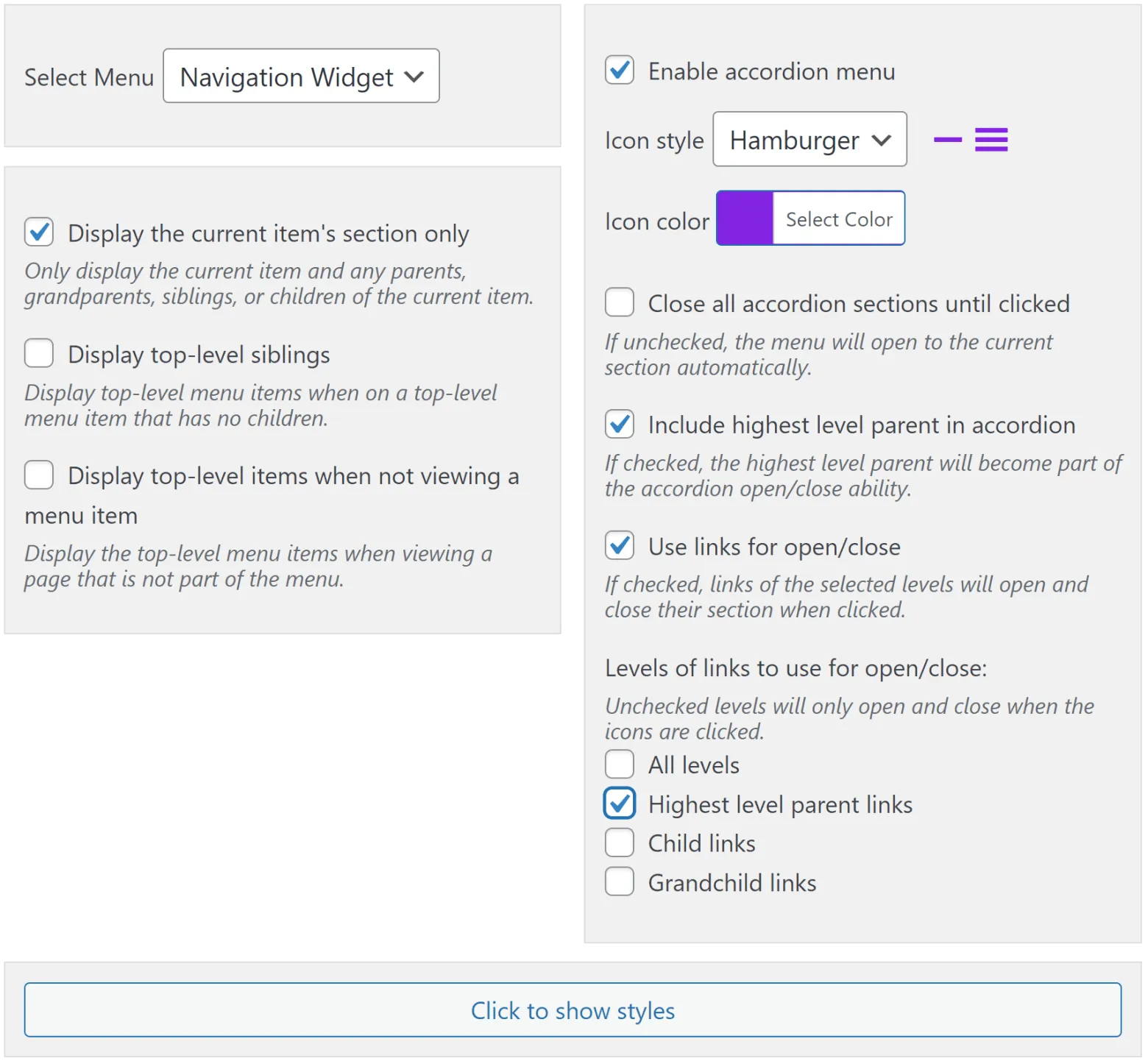Click the purple hamburger icon preview
The height and width of the screenshot is (1064, 1148).
pos(991,140)
